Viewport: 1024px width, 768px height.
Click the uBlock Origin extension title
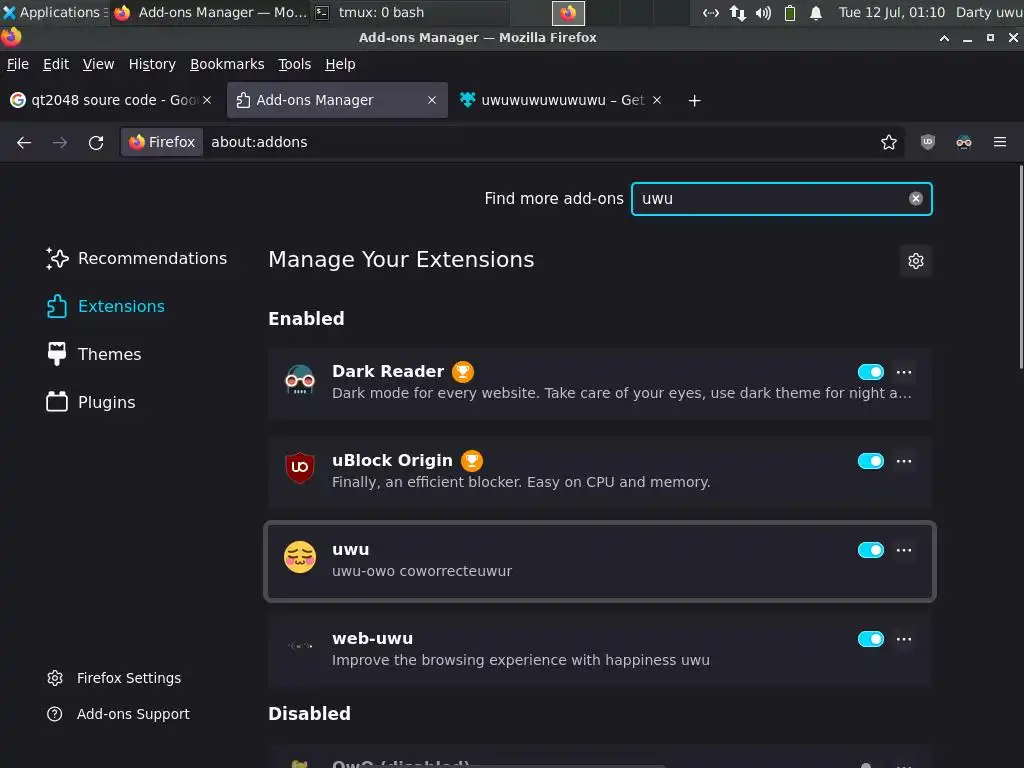pyautogui.click(x=392, y=460)
